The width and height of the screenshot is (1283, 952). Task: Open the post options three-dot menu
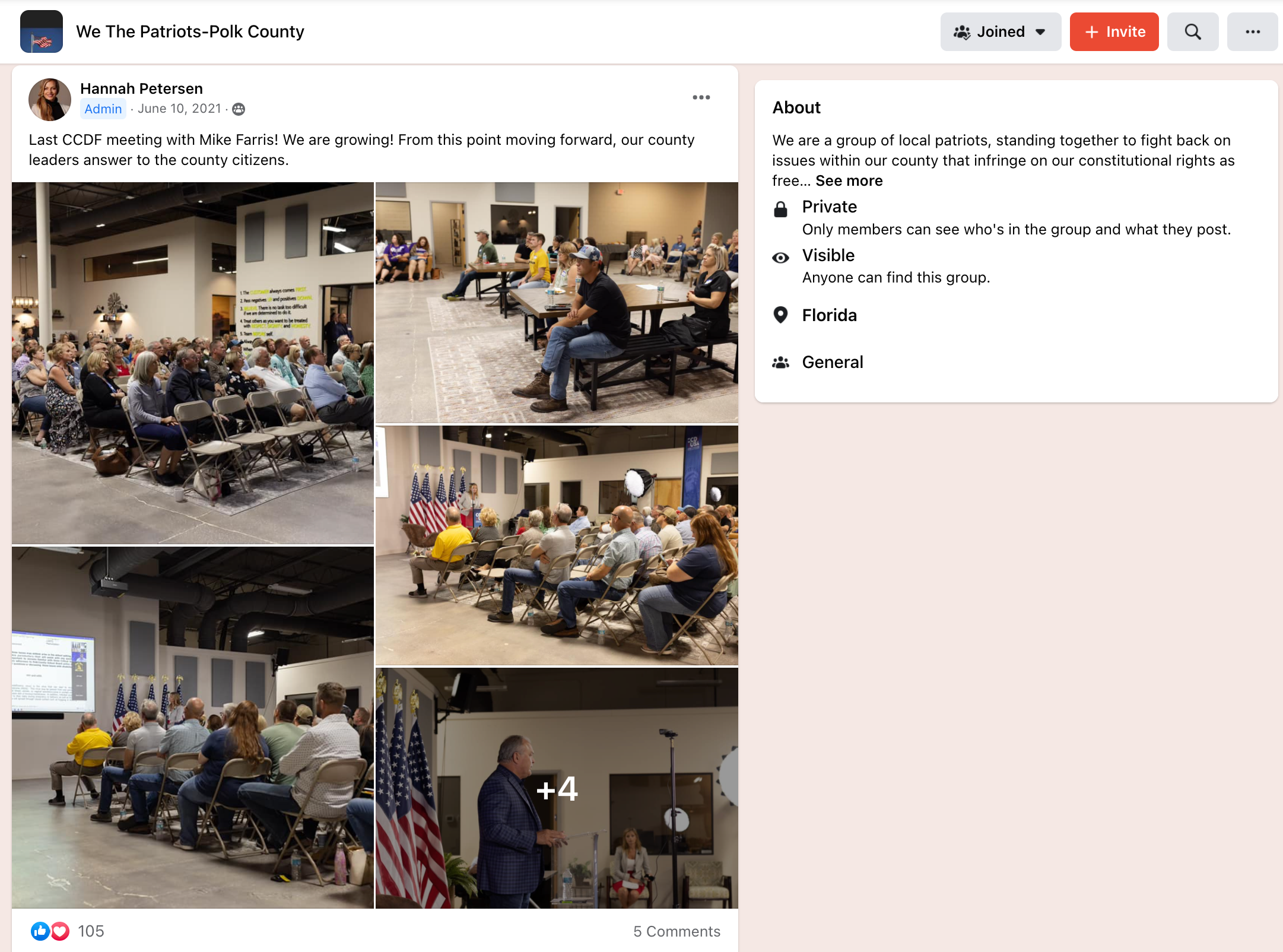click(701, 97)
